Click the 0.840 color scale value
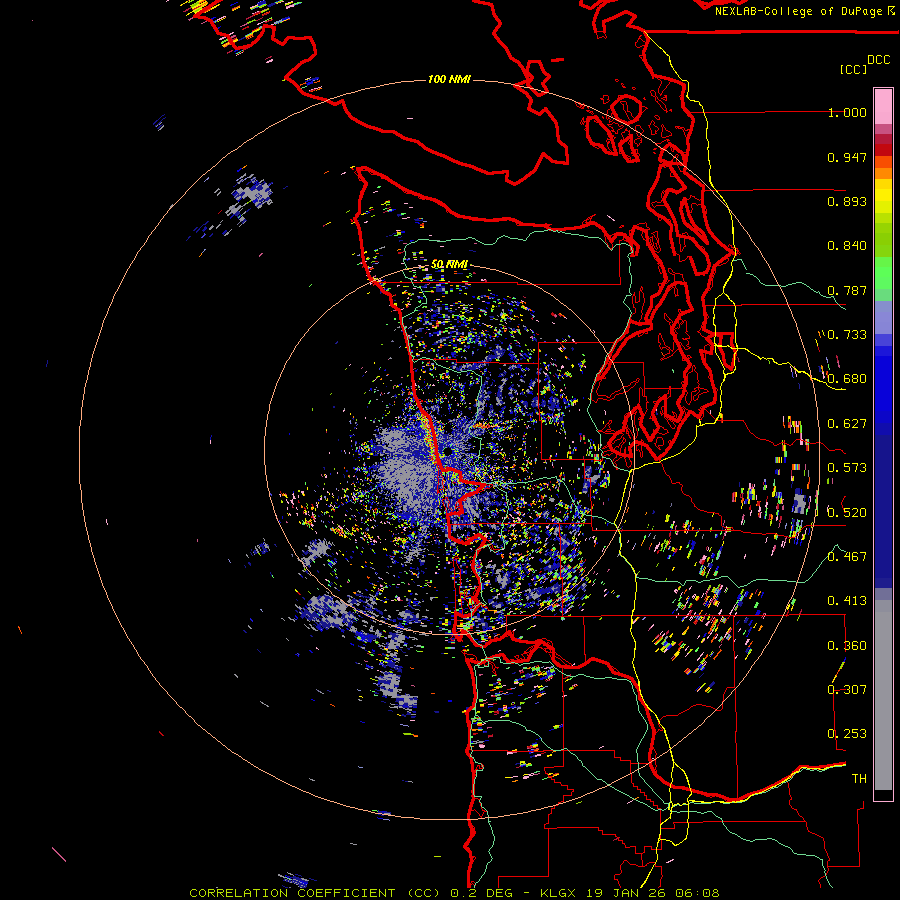Viewport: 900px width, 900px height. pyautogui.click(x=847, y=246)
